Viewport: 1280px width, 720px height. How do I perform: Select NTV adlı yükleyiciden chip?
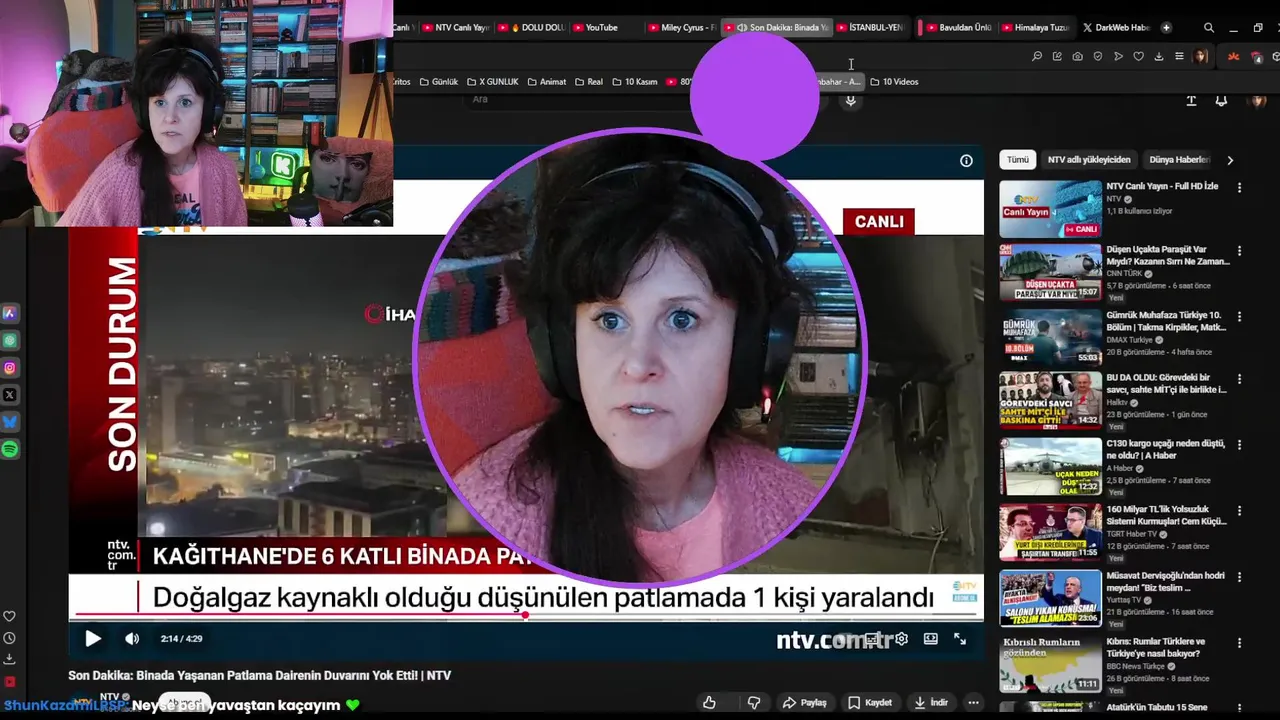(1089, 160)
